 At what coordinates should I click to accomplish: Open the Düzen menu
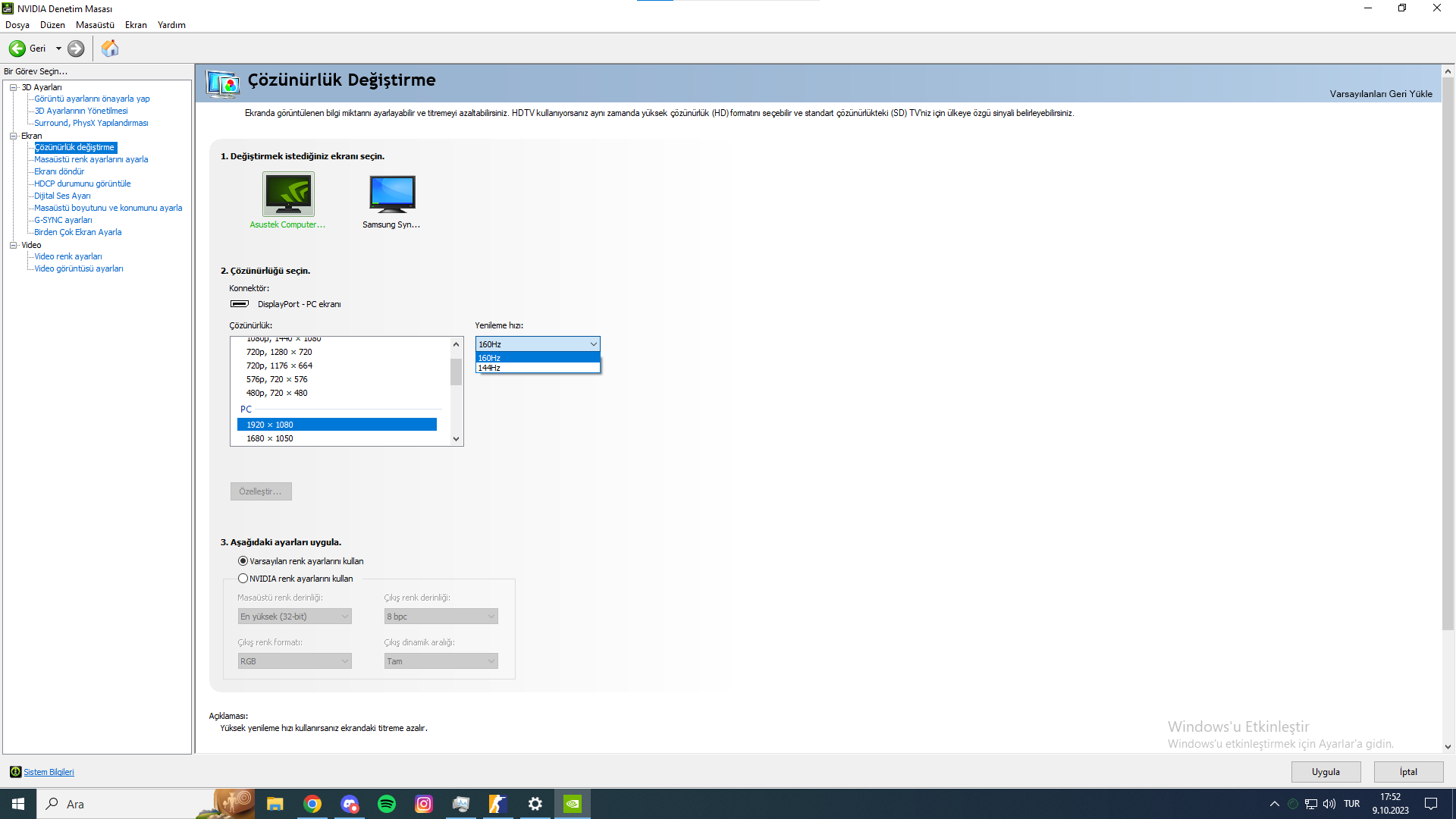pos(52,25)
